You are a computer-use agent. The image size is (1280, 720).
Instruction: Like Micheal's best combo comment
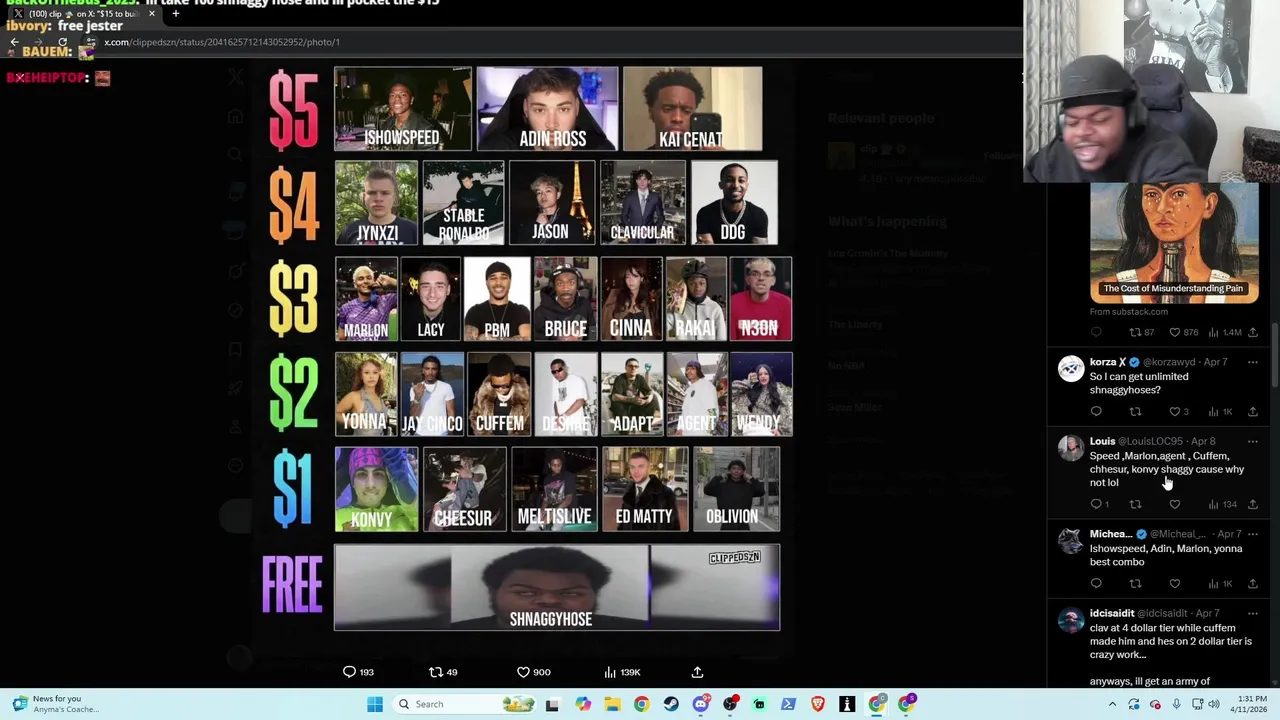click(1175, 583)
